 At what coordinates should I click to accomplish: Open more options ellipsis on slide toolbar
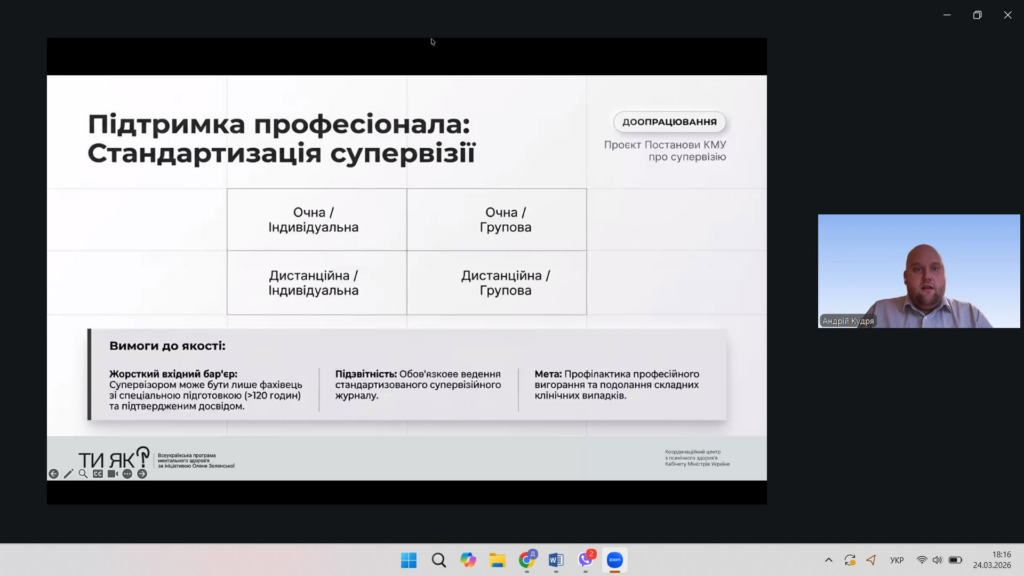127,474
